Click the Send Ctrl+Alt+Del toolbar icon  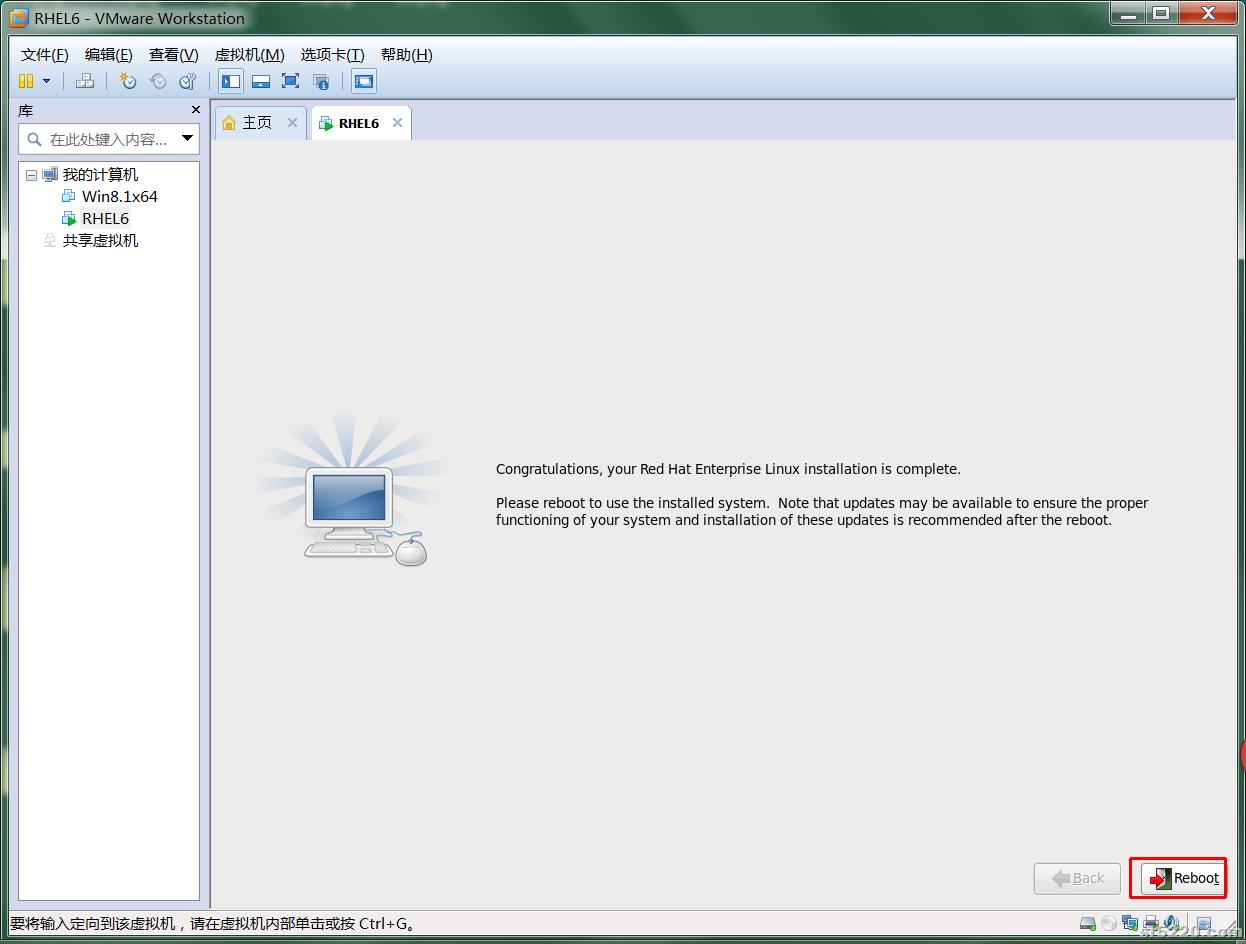85,81
